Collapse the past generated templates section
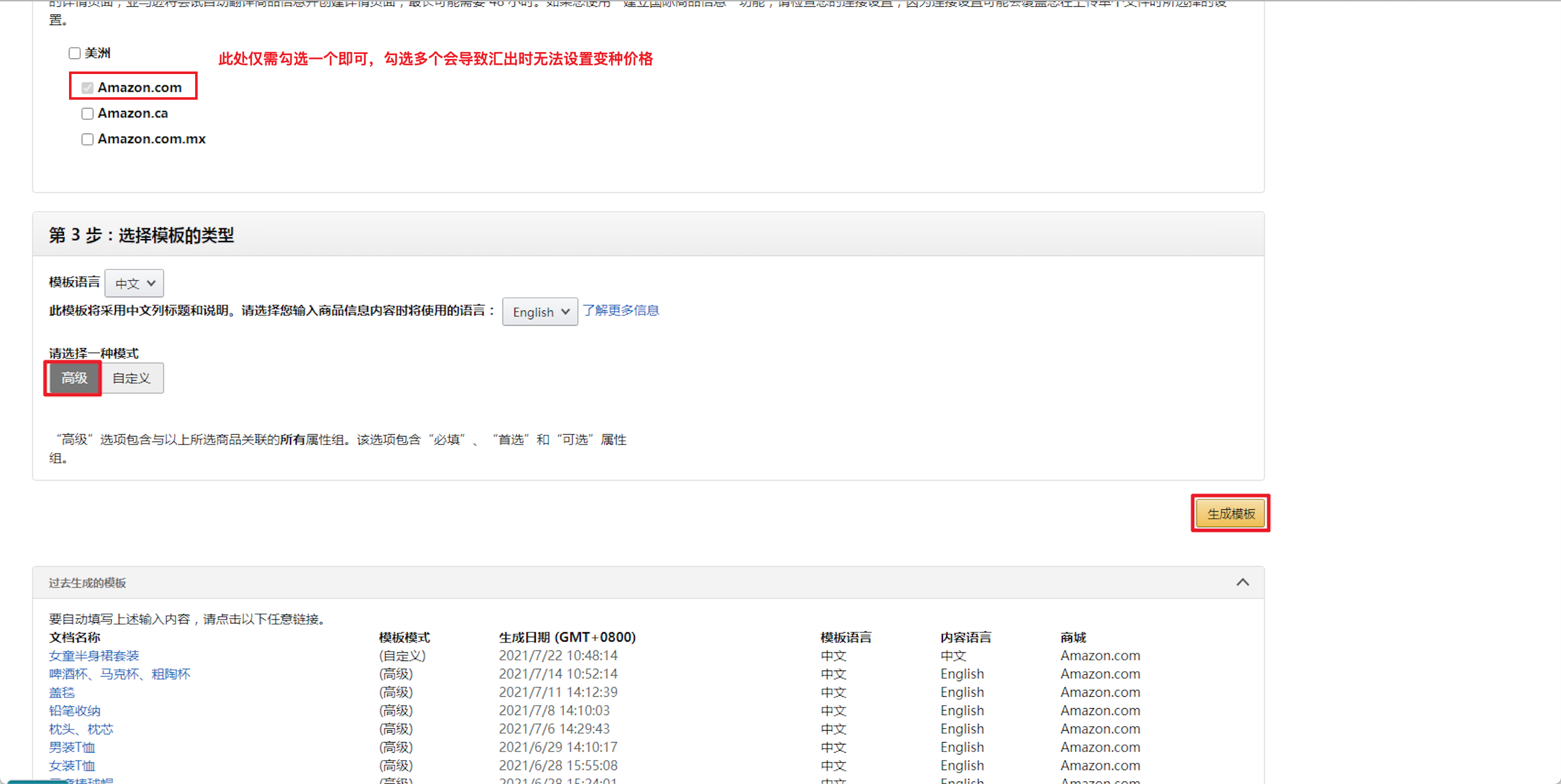 [x=1242, y=583]
